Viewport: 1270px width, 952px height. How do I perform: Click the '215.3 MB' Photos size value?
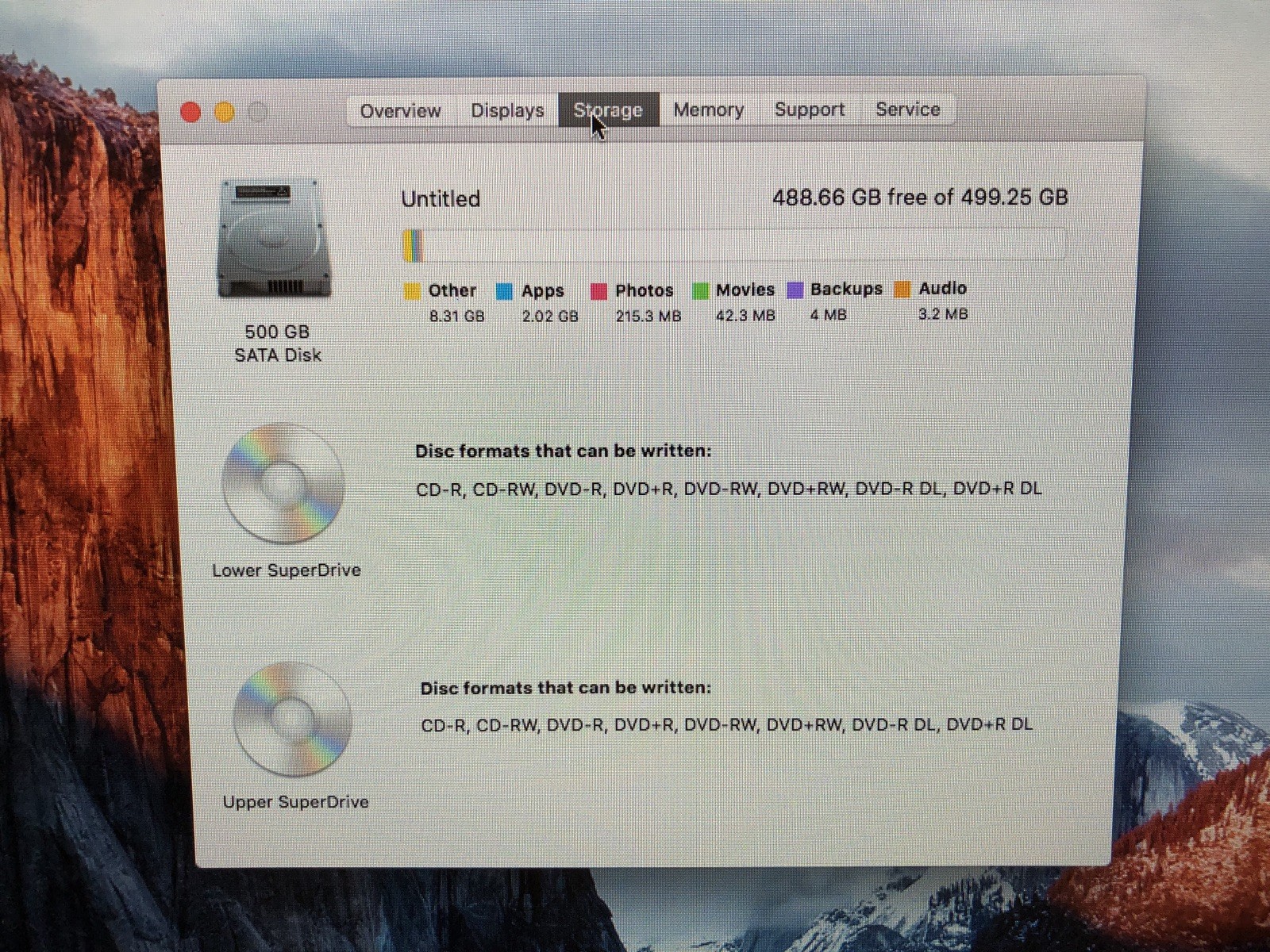tap(648, 316)
